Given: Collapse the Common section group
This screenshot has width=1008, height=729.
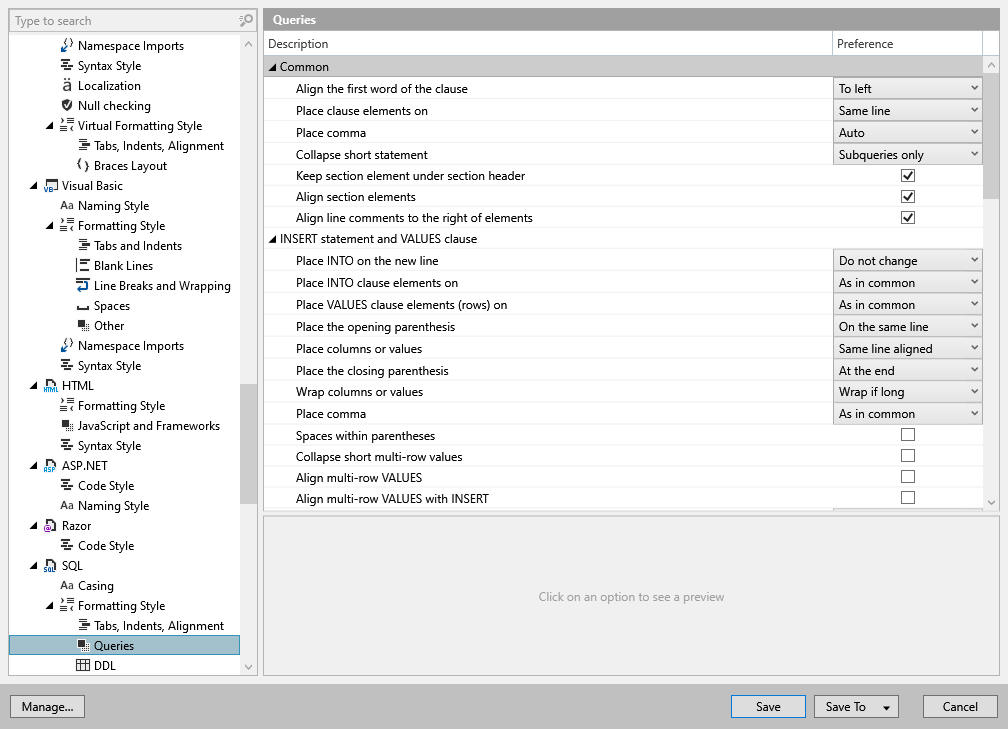Looking at the screenshot, I should coord(272,67).
